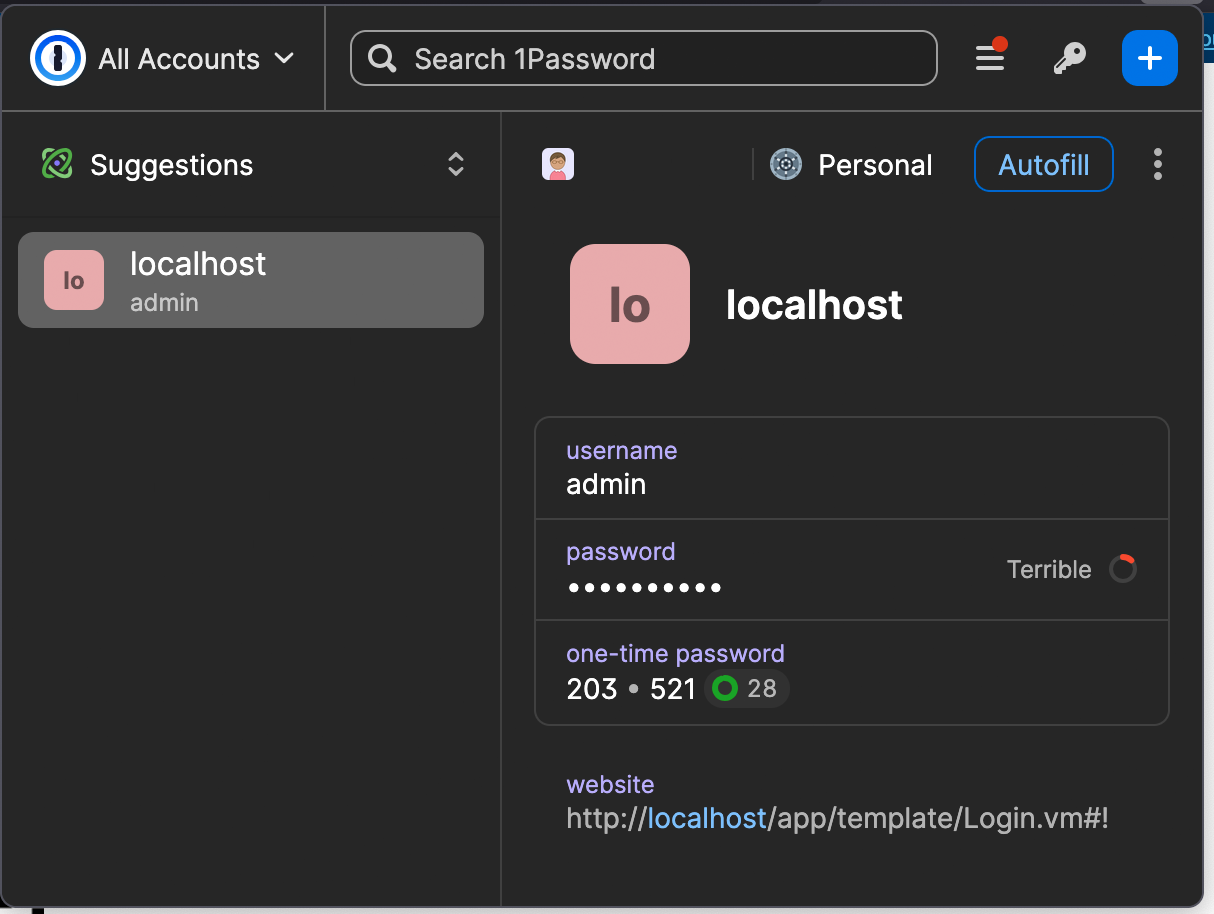The width and height of the screenshot is (1214, 914).
Task: Click the Search 1Password field
Action: (643, 59)
